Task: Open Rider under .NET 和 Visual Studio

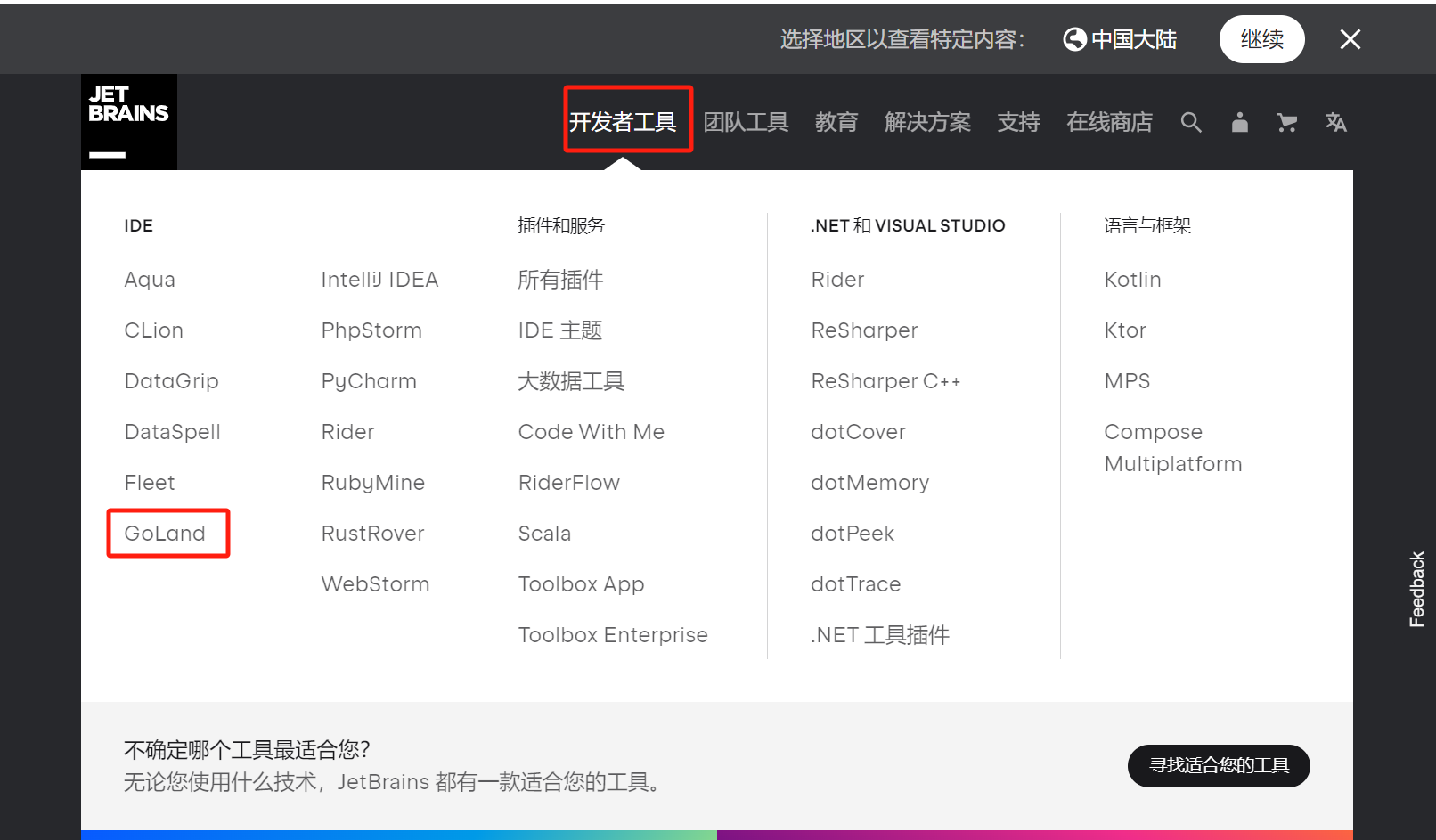Action: (x=837, y=280)
